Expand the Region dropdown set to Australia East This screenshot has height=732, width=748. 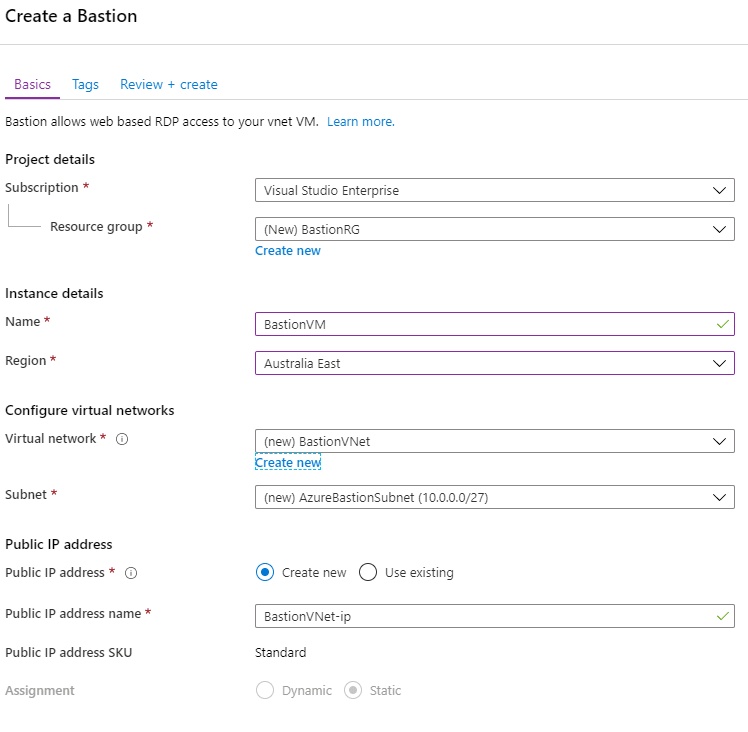coord(495,363)
